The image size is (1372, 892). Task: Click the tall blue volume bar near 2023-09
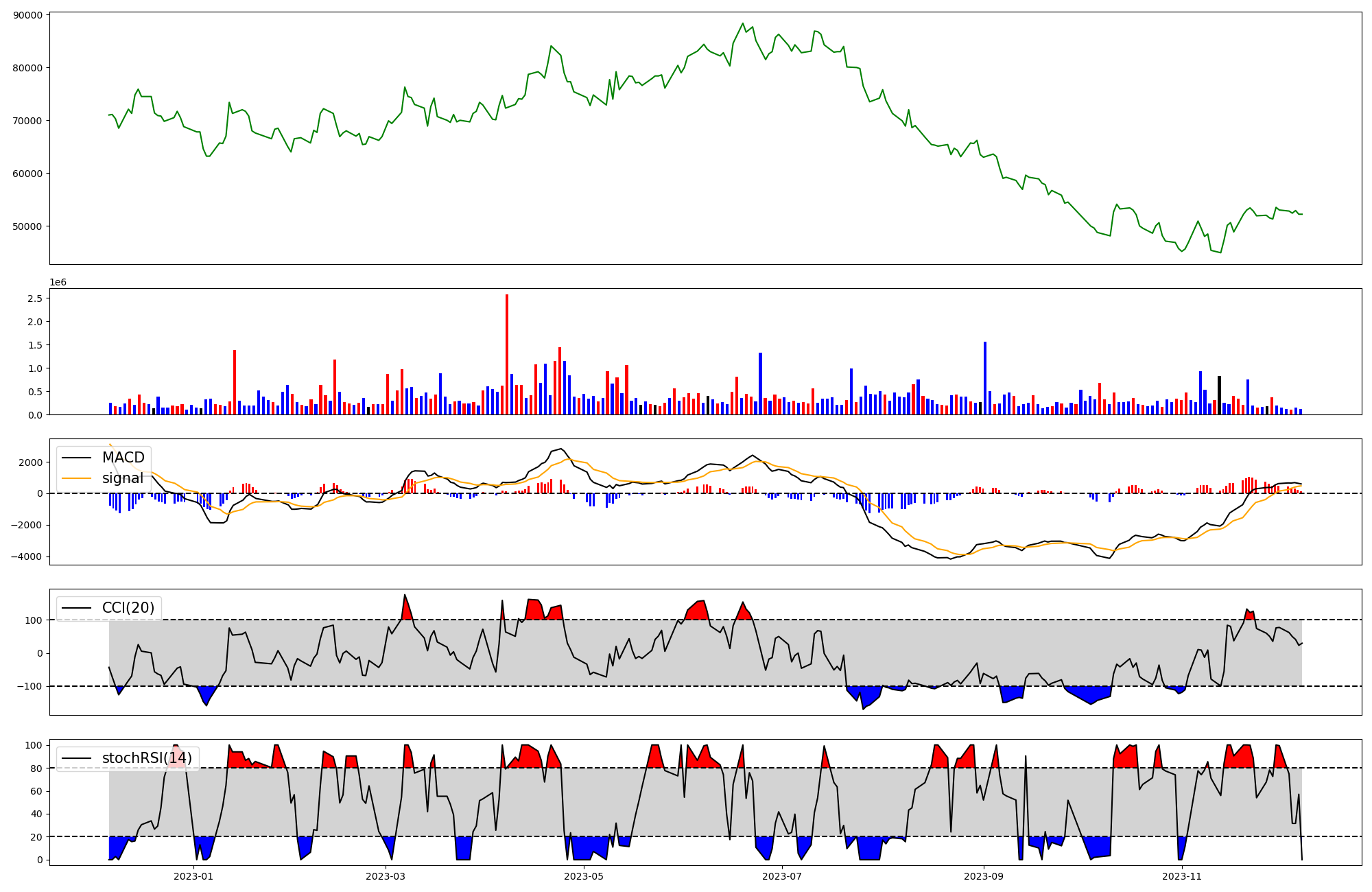click(x=985, y=378)
